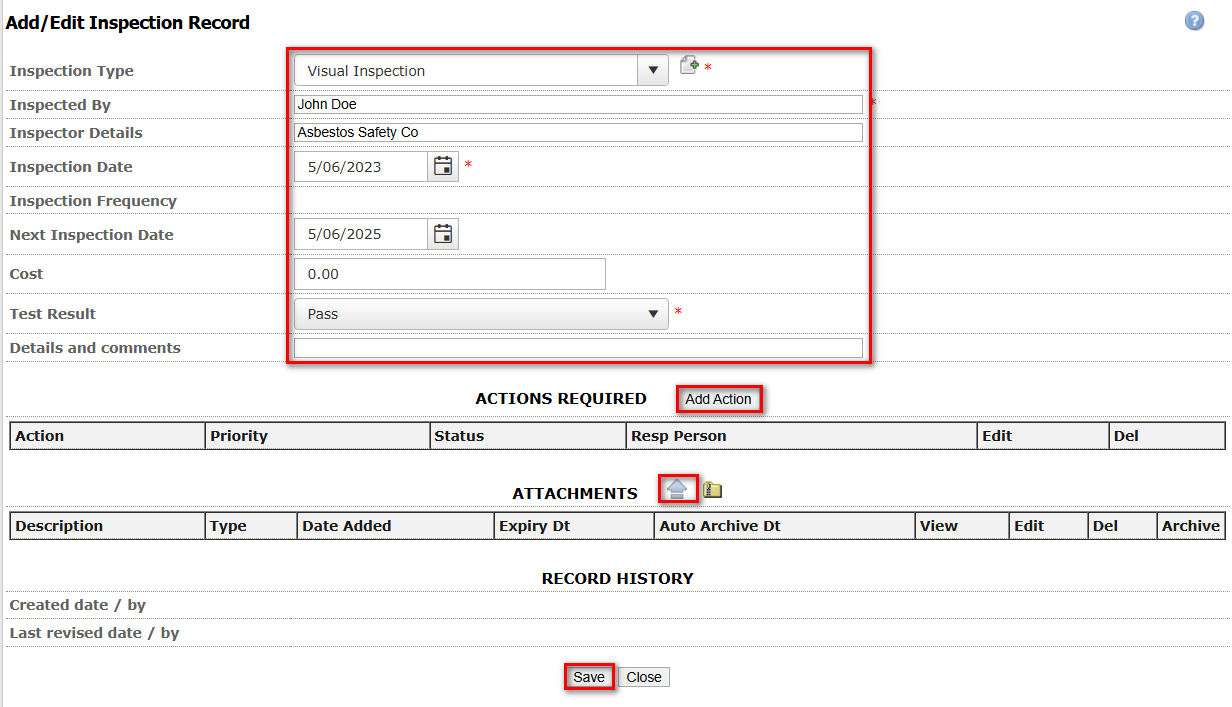Click into the Cost input field
Image resolution: width=1232 pixels, height=707 pixels.
450,274
